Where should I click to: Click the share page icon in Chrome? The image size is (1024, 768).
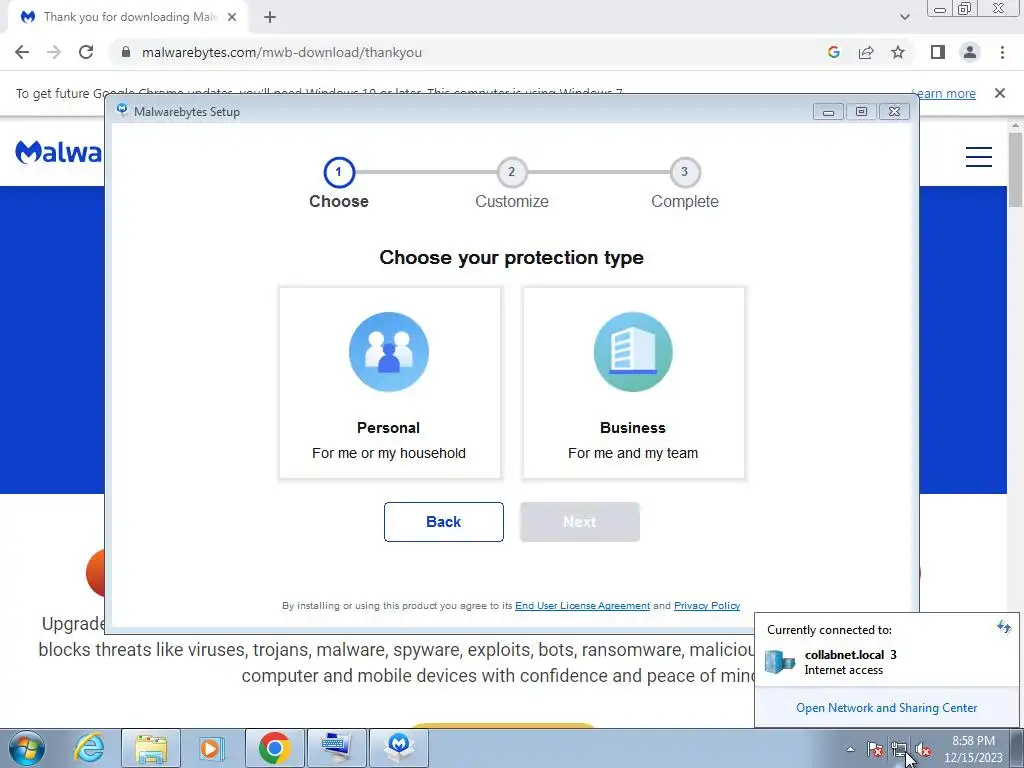point(866,52)
